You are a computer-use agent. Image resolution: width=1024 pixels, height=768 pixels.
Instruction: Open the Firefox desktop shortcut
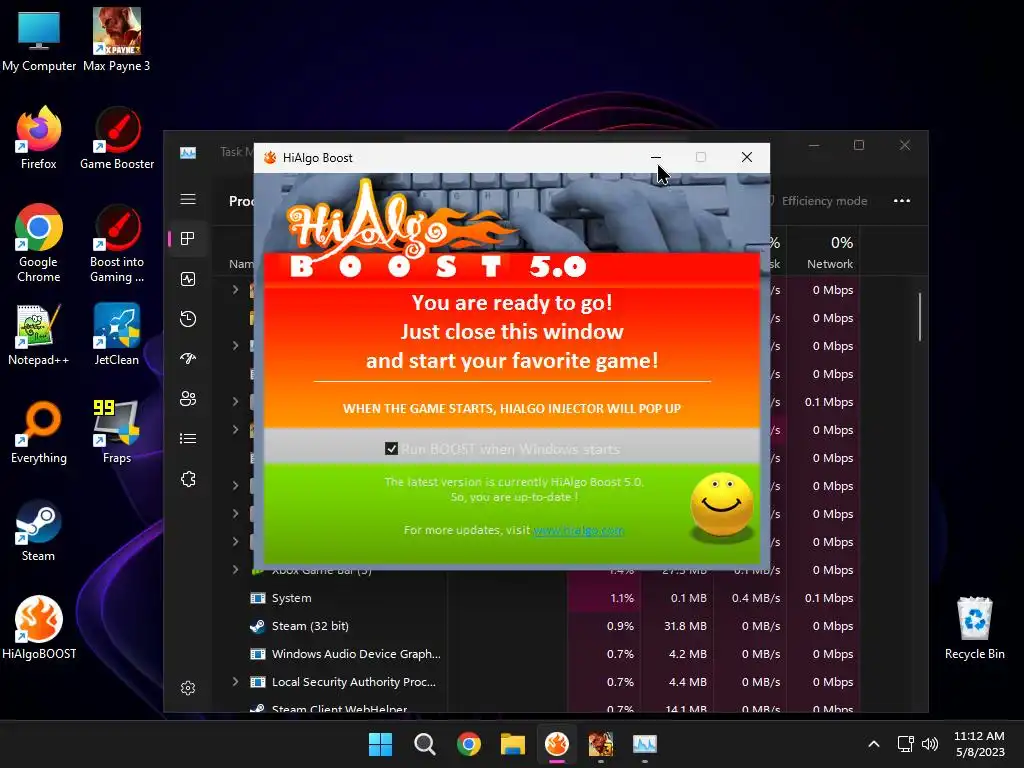(39, 138)
